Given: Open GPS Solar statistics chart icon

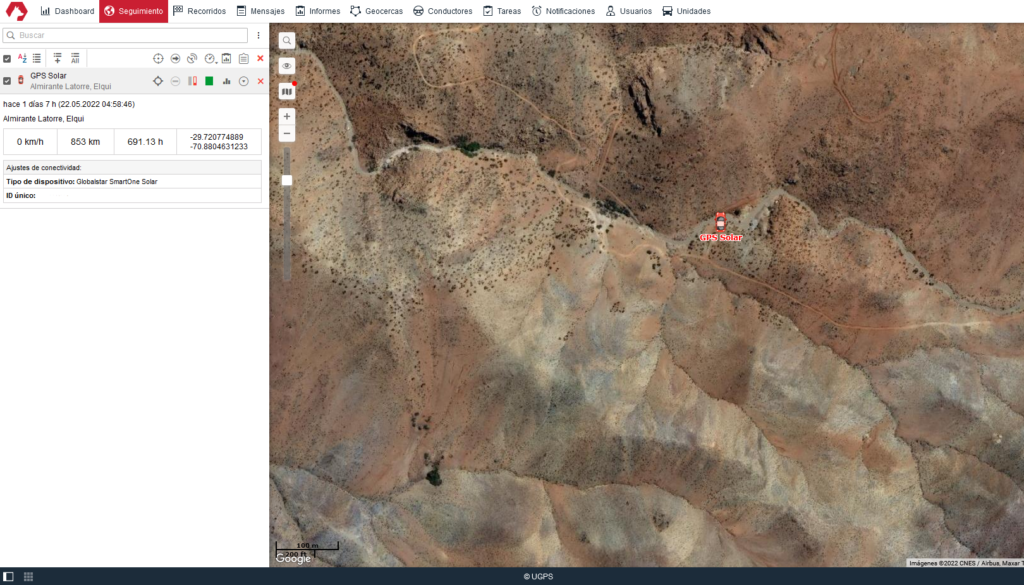Looking at the screenshot, I should [x=226, y=81].
